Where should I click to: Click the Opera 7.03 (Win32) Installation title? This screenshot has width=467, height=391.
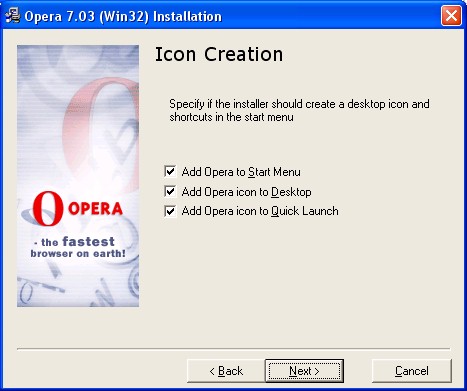tap(123, 16)
